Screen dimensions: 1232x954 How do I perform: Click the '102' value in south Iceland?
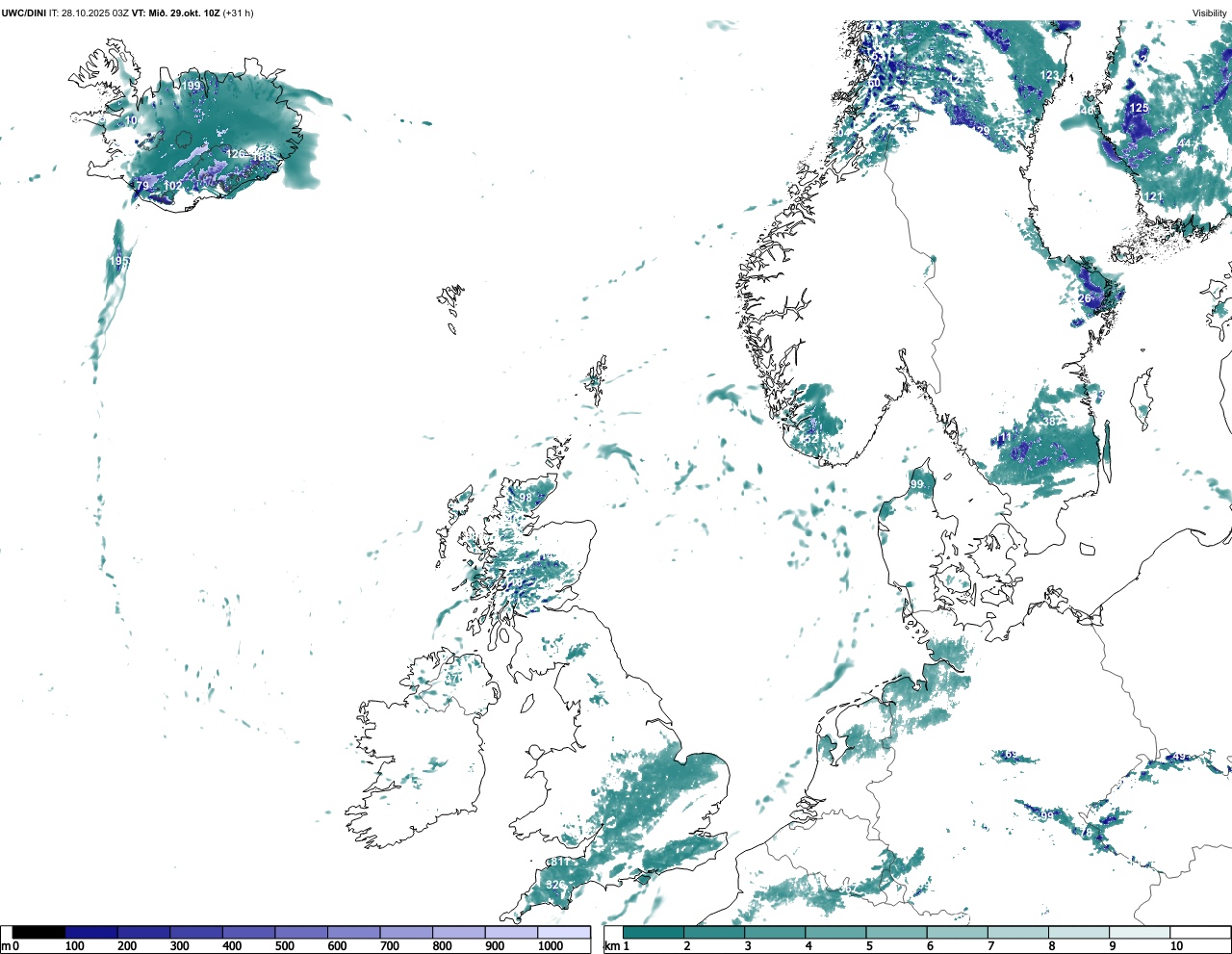(x=173, y=187)
